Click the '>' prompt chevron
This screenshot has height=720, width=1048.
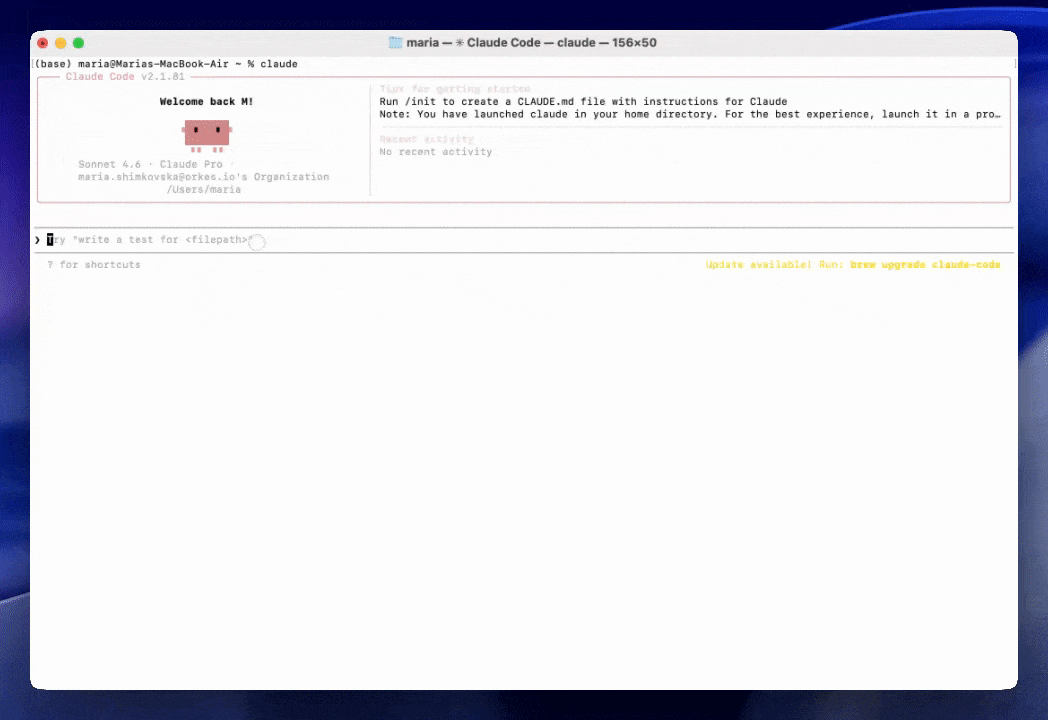[37, 240]
